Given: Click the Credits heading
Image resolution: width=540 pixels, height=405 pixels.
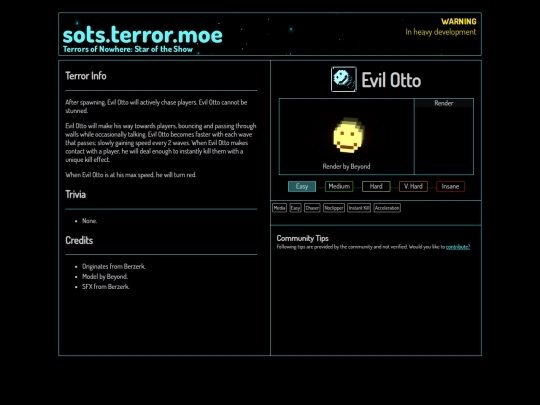Looking at the screenshot, I should [x=79, y=240].
